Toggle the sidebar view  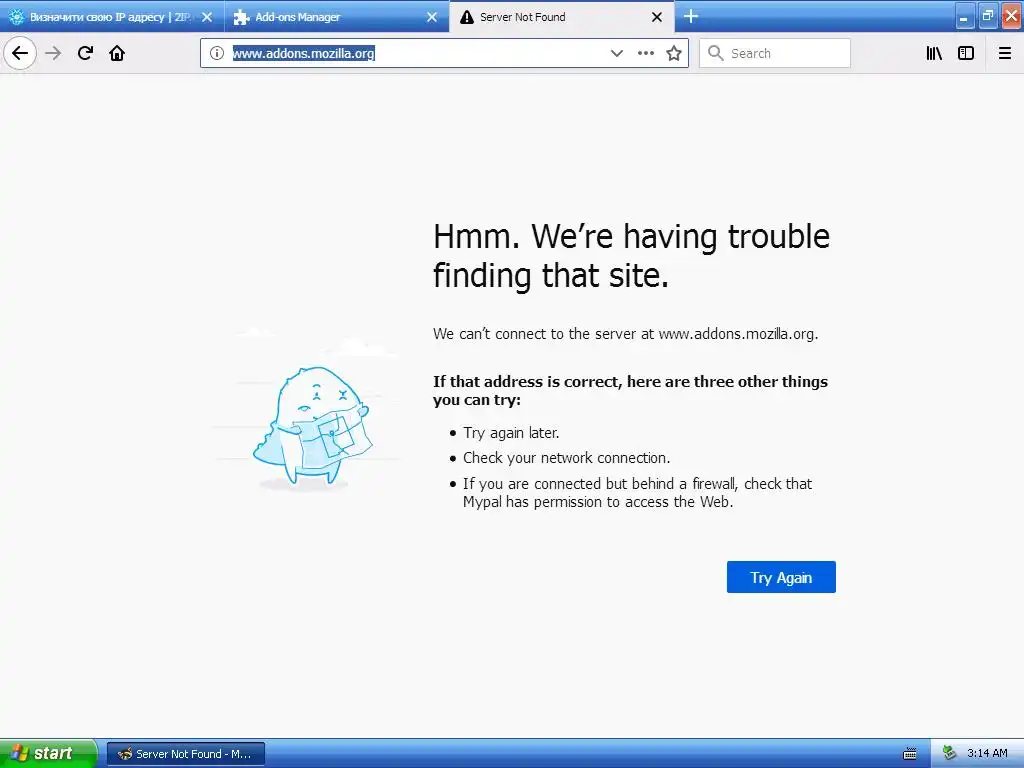[966, 53]
